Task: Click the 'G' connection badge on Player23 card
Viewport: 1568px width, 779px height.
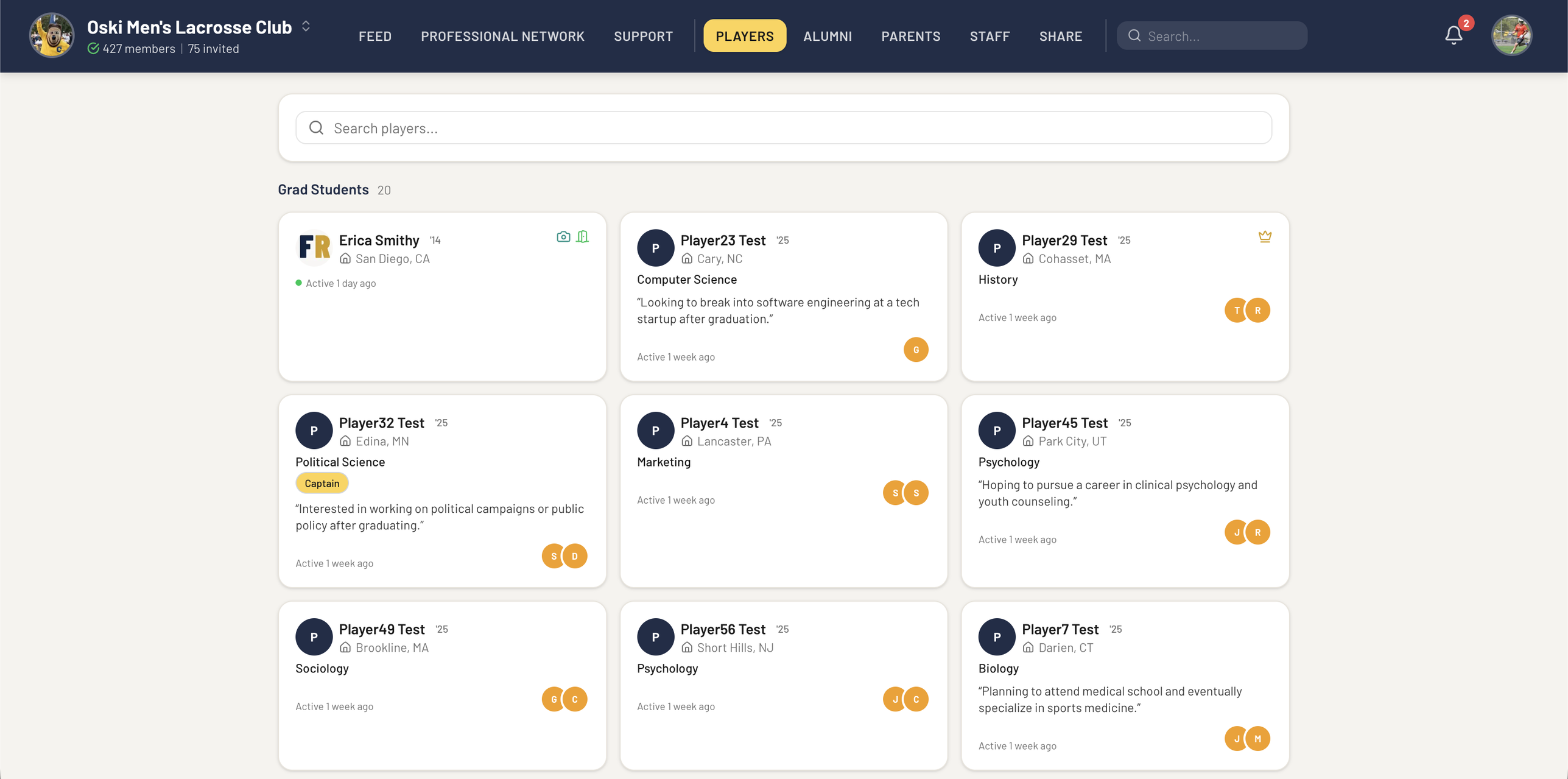Action: 916,350
